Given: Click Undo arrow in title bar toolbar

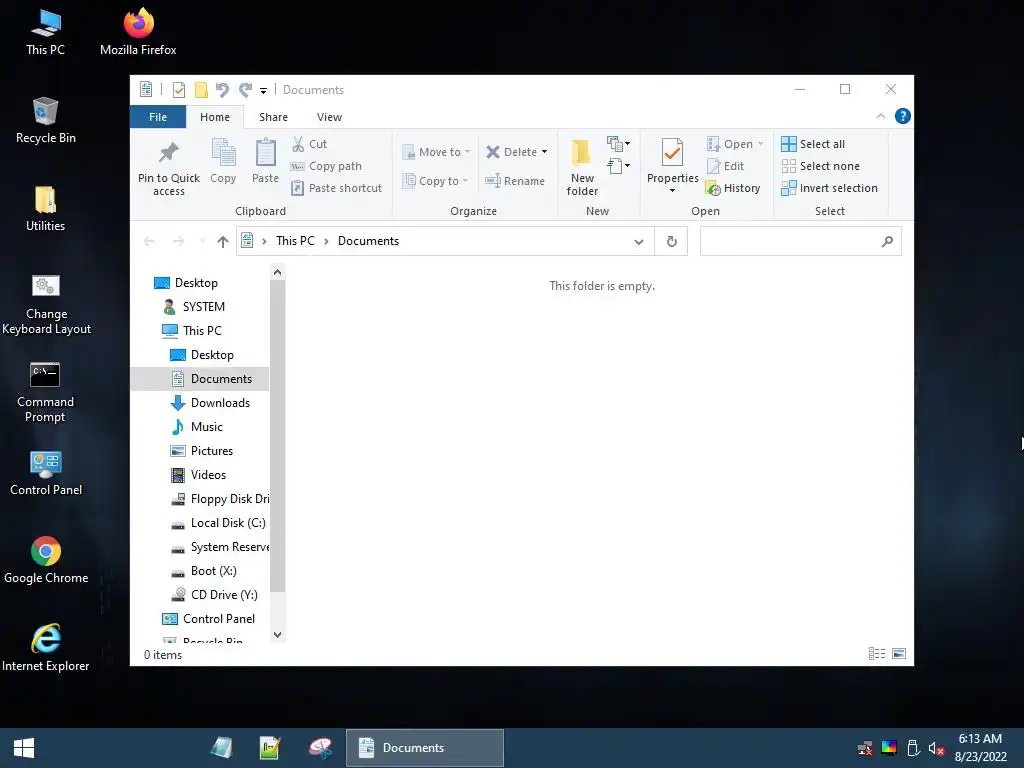Looking at the screenshot, I should click(222, 89).
